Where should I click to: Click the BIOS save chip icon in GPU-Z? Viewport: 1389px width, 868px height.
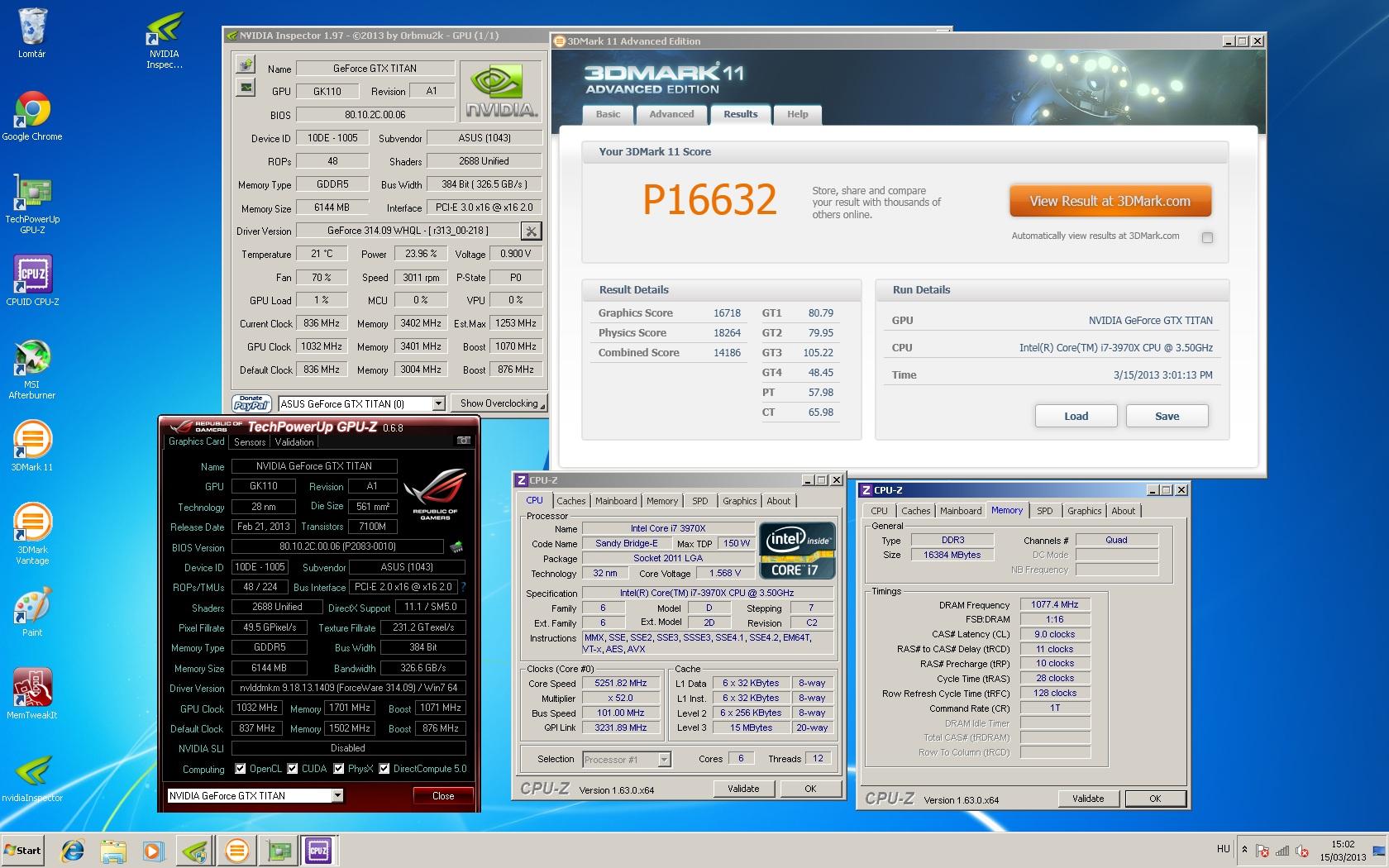[x=456, y=546]
